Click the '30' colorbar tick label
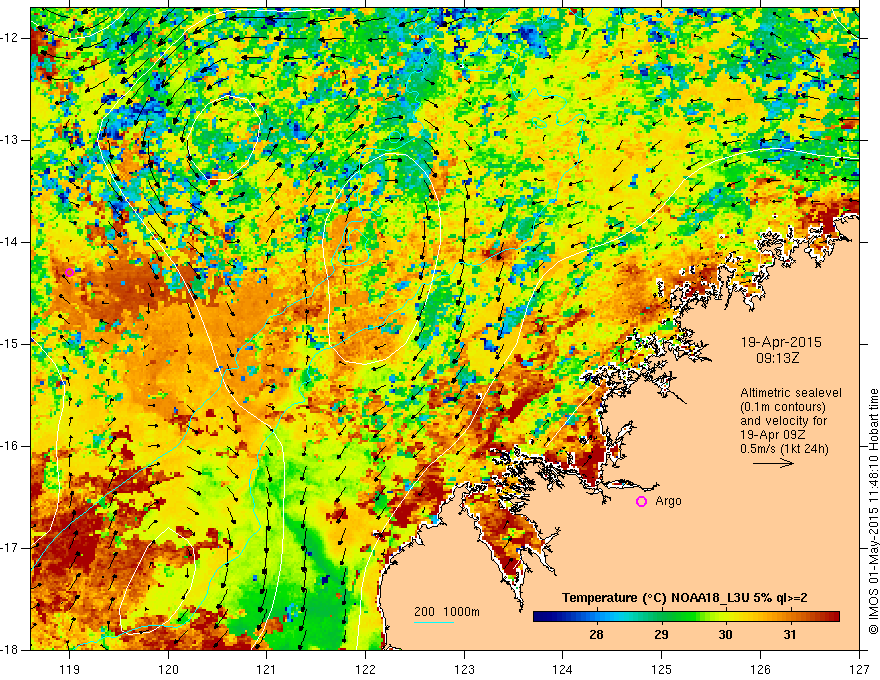The height and width of the screenshot is (680, 880). click(x=726, y=635)
